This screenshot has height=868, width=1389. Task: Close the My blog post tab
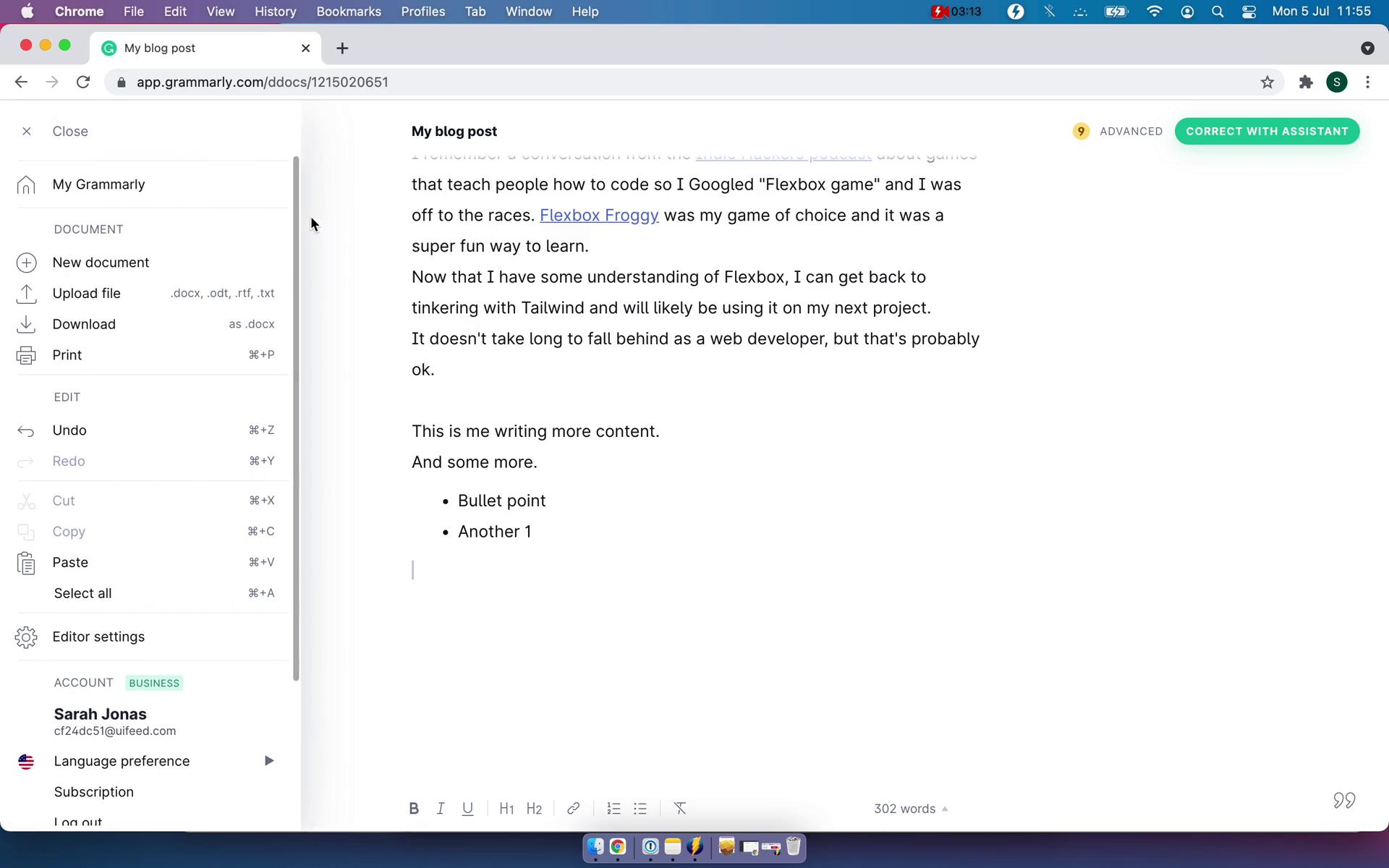coord(305,48)
